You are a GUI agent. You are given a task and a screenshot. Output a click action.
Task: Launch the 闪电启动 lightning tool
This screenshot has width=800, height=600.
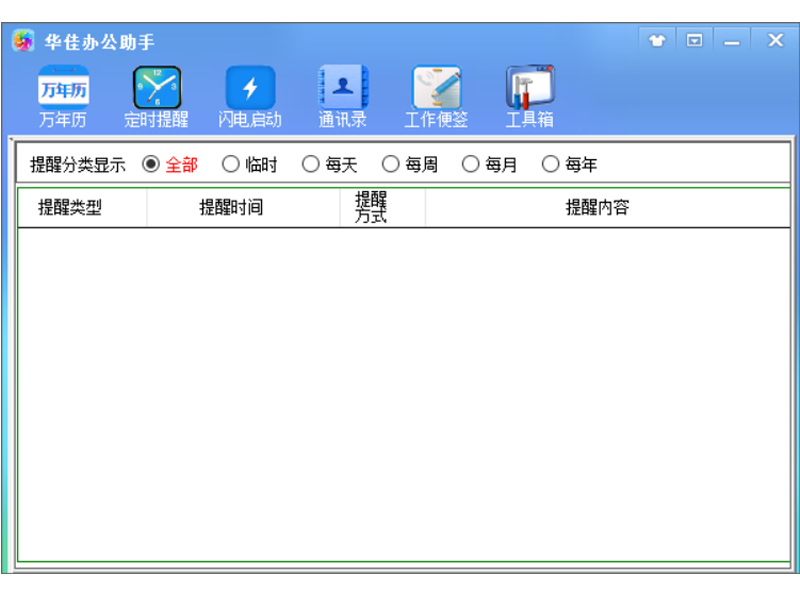coord(250,96)
